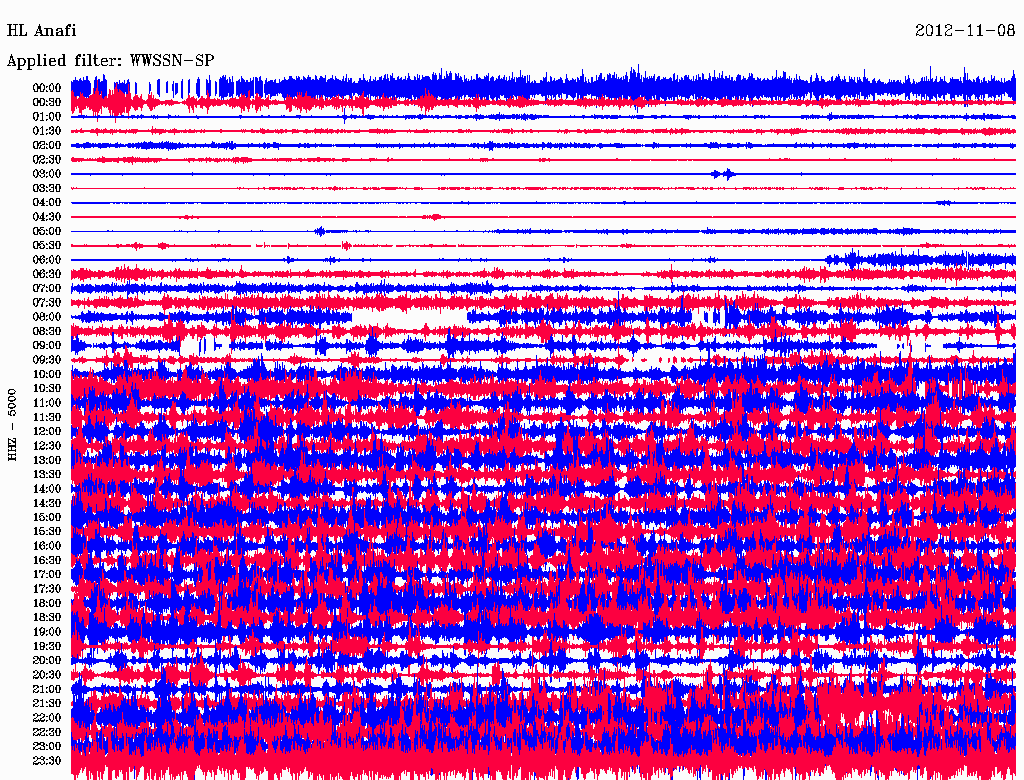
Task: Select the 23:00 time label
Action: click(46, 747)
